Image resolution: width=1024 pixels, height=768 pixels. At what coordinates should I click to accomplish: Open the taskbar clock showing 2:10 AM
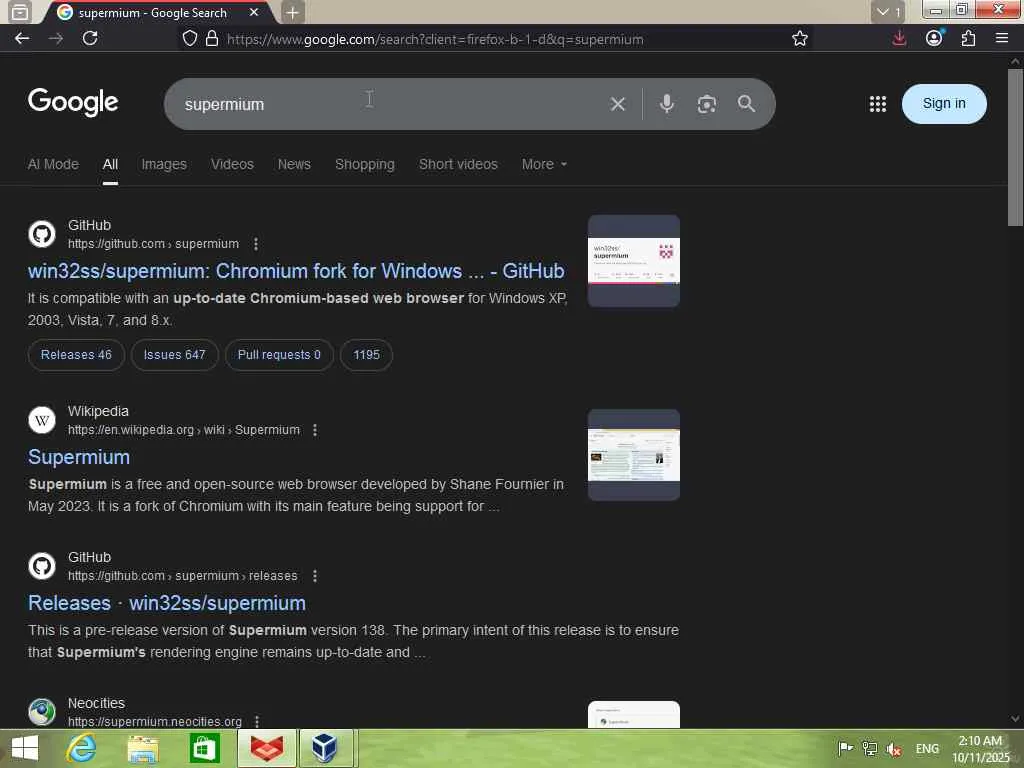980,749
